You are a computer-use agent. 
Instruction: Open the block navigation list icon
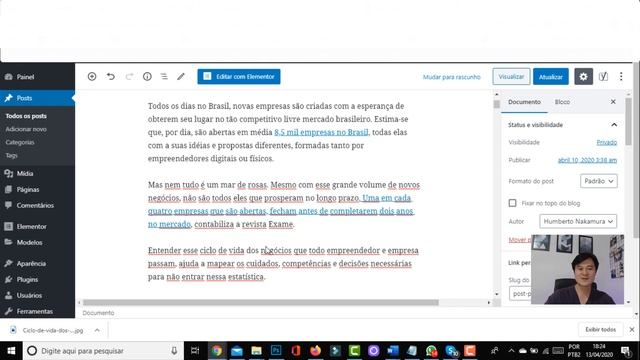(x=164, y=76)
